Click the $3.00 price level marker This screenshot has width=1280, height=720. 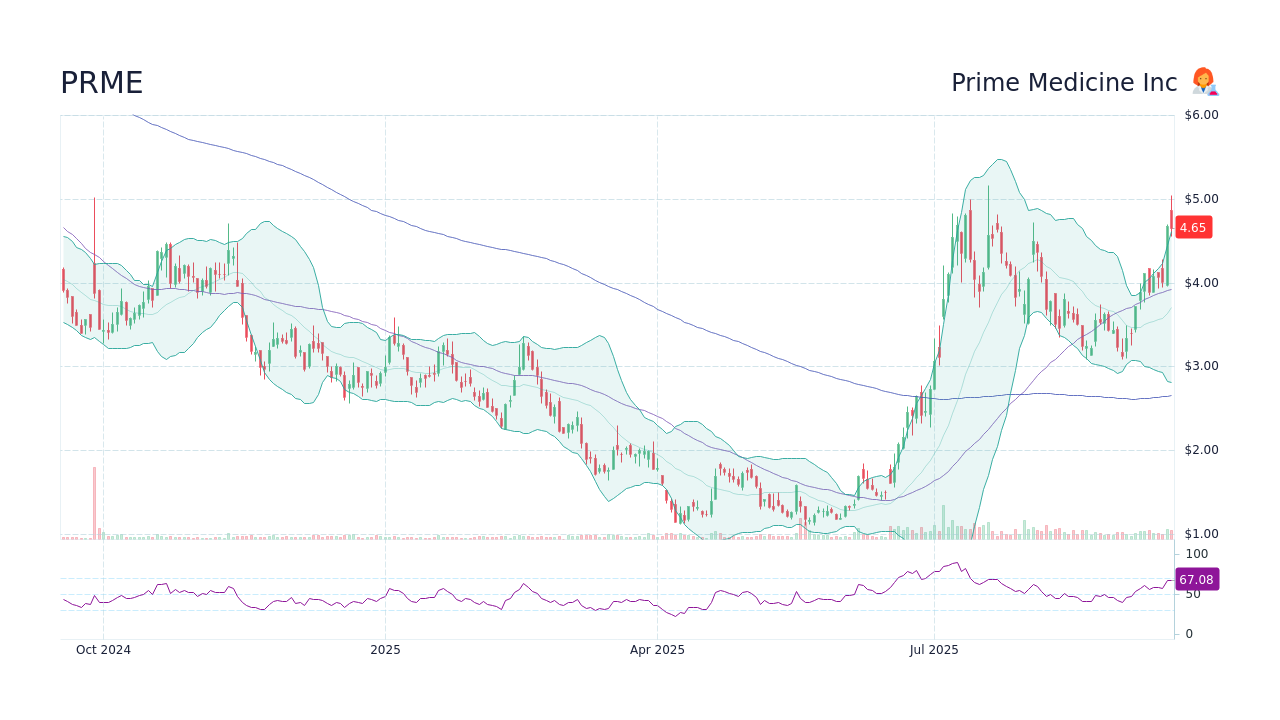pos(1199,365)
